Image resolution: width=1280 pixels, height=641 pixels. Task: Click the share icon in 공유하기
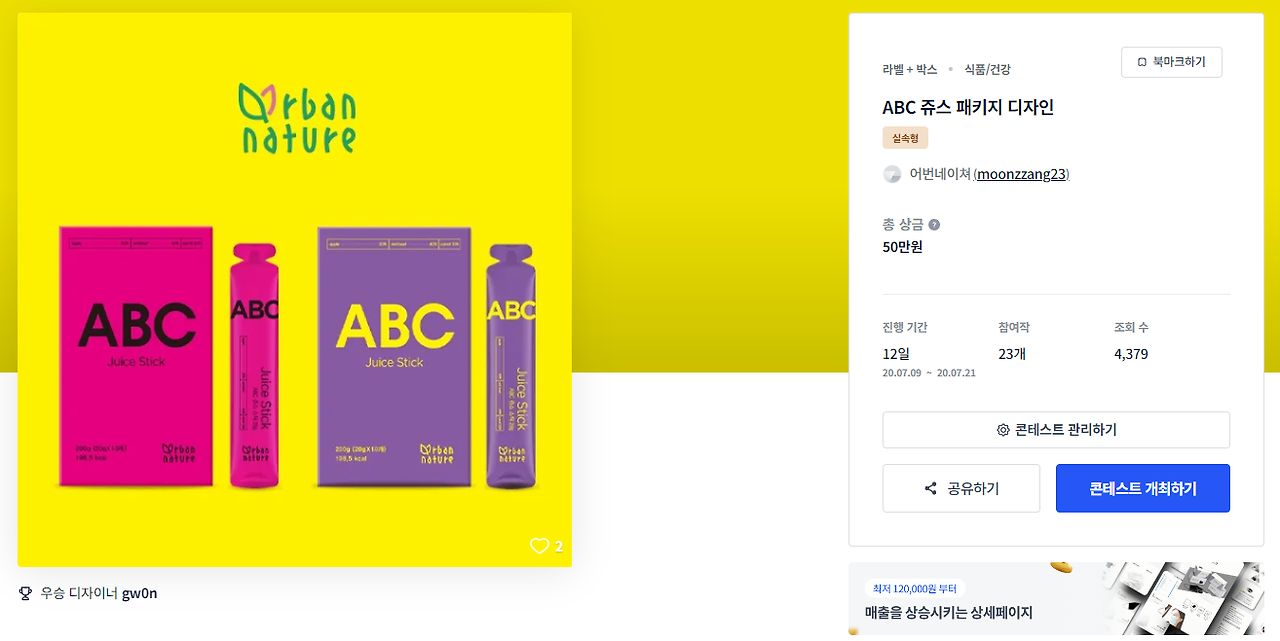931,489
